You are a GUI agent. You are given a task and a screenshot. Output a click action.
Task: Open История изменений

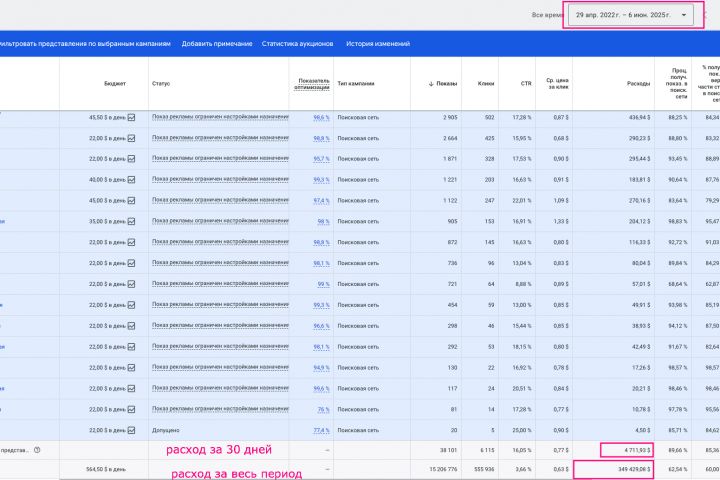[378, 44]
